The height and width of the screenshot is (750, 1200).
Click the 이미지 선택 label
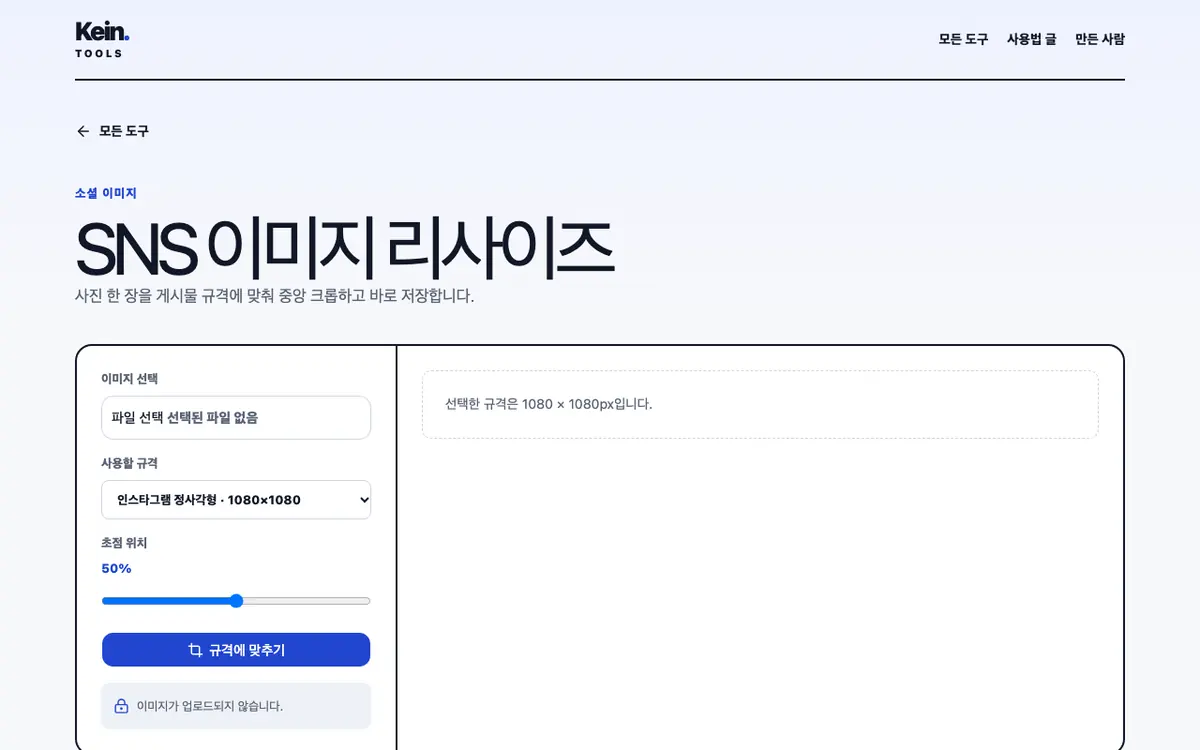[130, 379]
